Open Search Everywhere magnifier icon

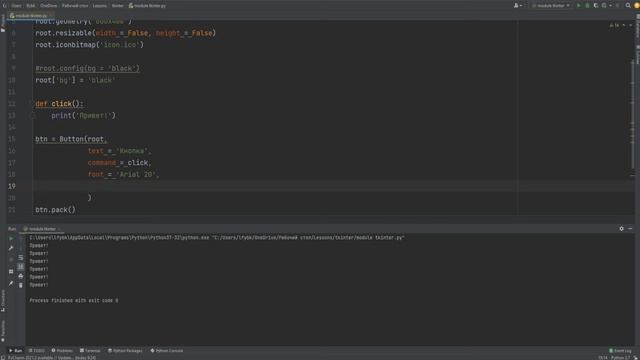click(628, 6)
